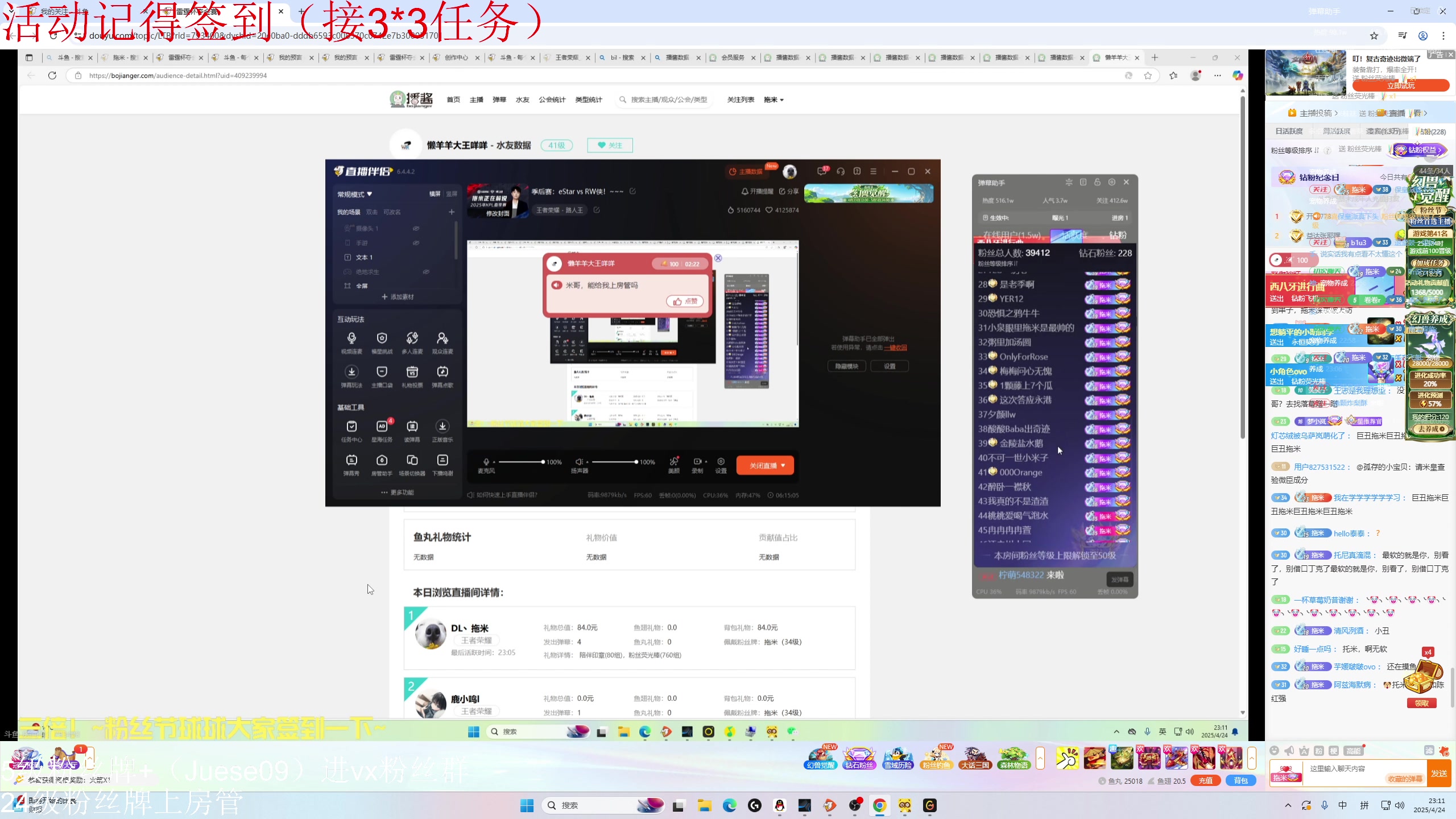The width and height of the screenshot is (1456, 819).
Task: Open the 场景切换器 tool
Action: click(x=412, y=465)
